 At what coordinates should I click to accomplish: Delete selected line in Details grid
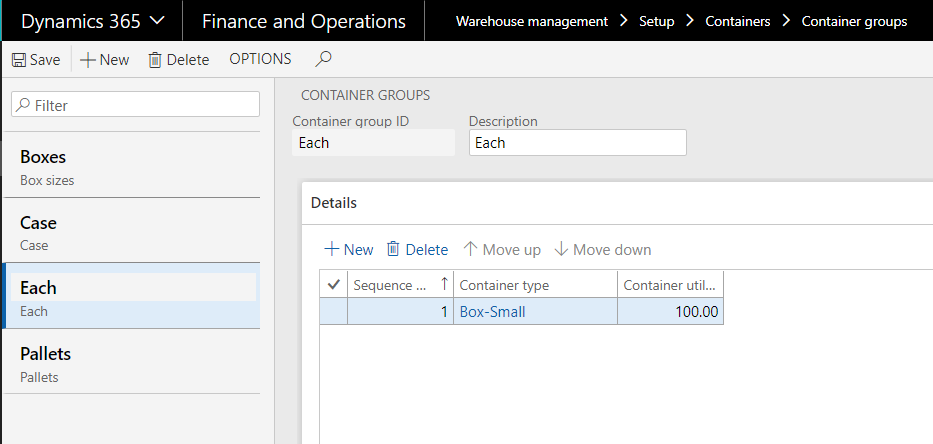point(418,250)
